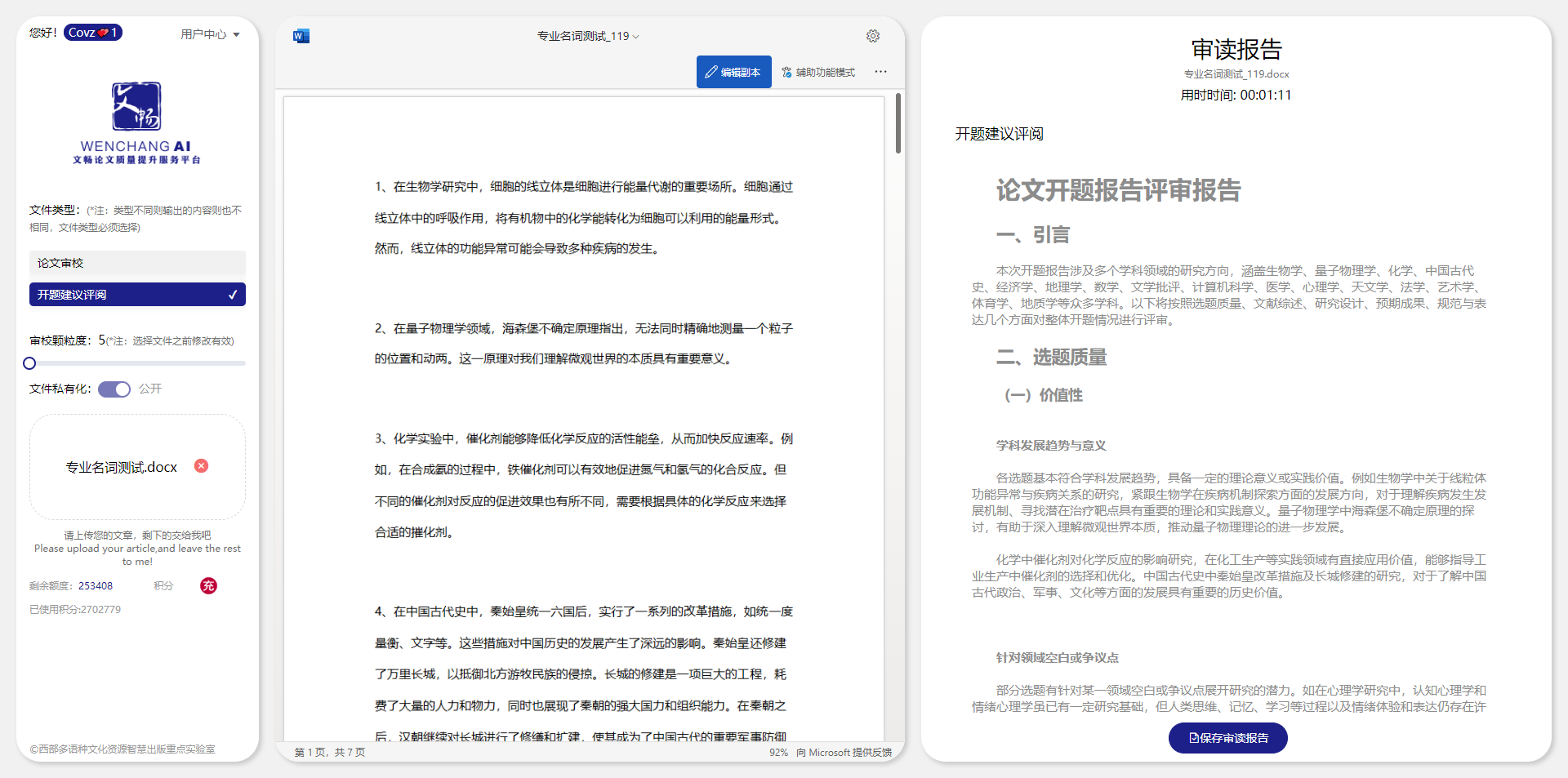Open the settings gear icon
This screenshot has width=1568, height=778.
click(873, 36)
